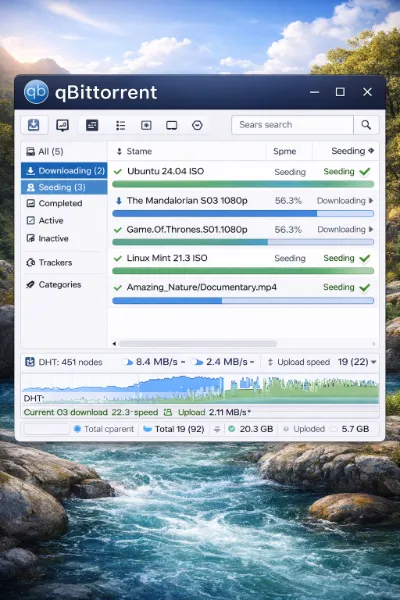
Task: Click the Current 03 download 22.3 speed text
Action: [91, 412]
